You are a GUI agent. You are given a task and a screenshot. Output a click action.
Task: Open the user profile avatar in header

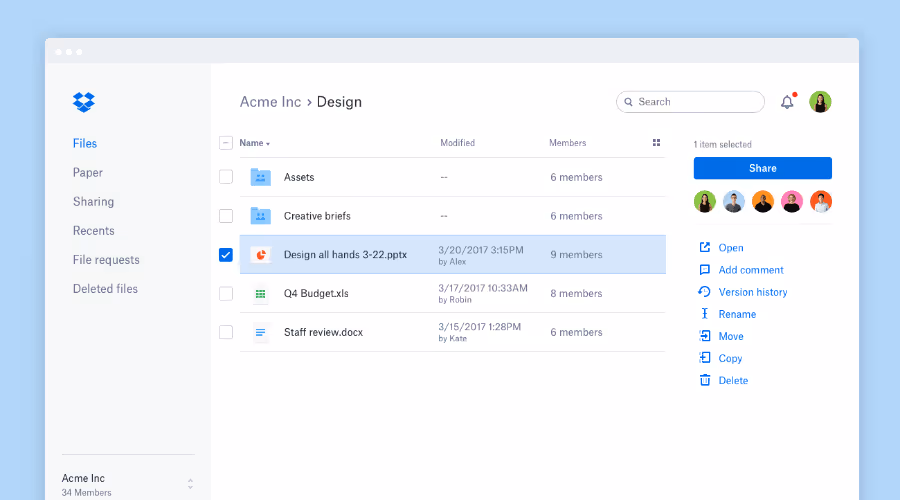(x=820, y=102)
